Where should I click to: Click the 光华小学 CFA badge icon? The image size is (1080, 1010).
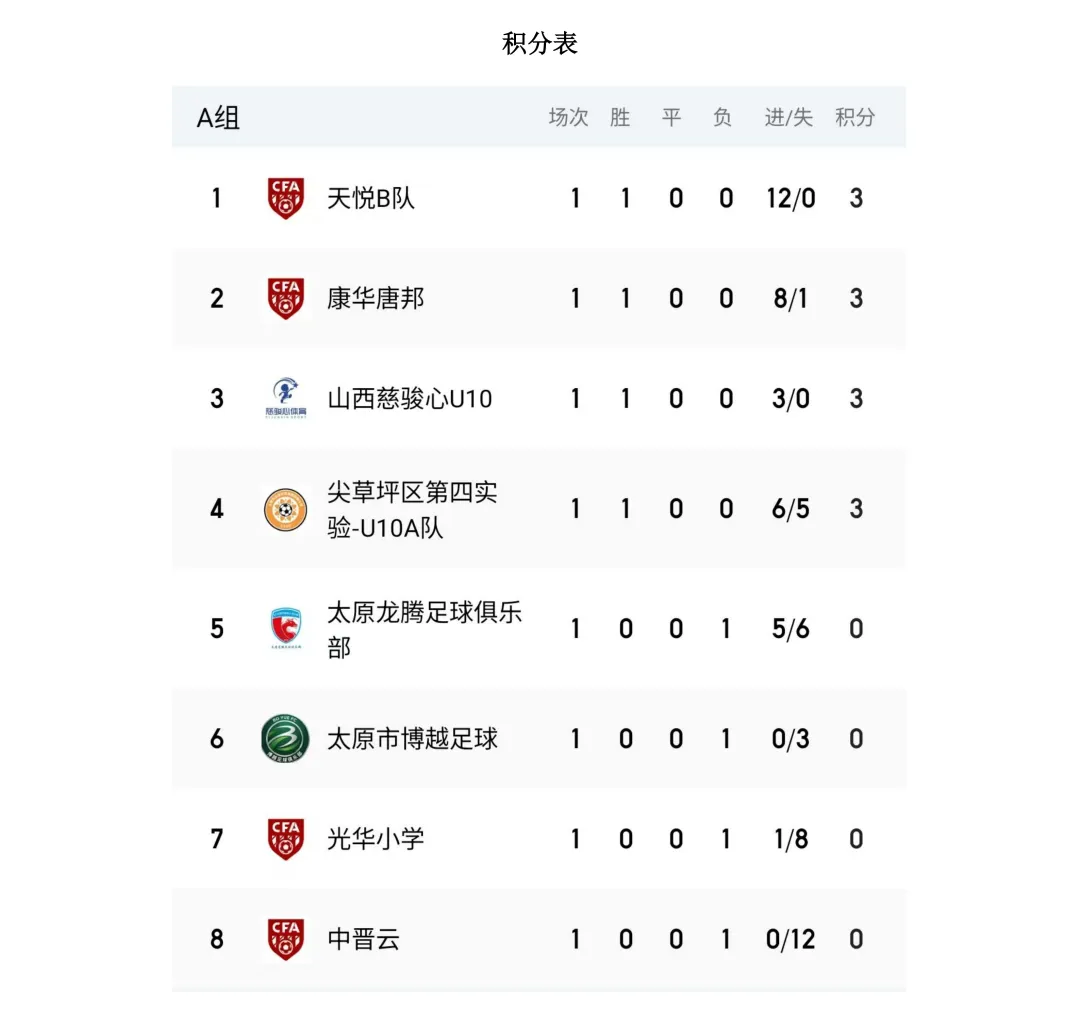coord(286,839)
